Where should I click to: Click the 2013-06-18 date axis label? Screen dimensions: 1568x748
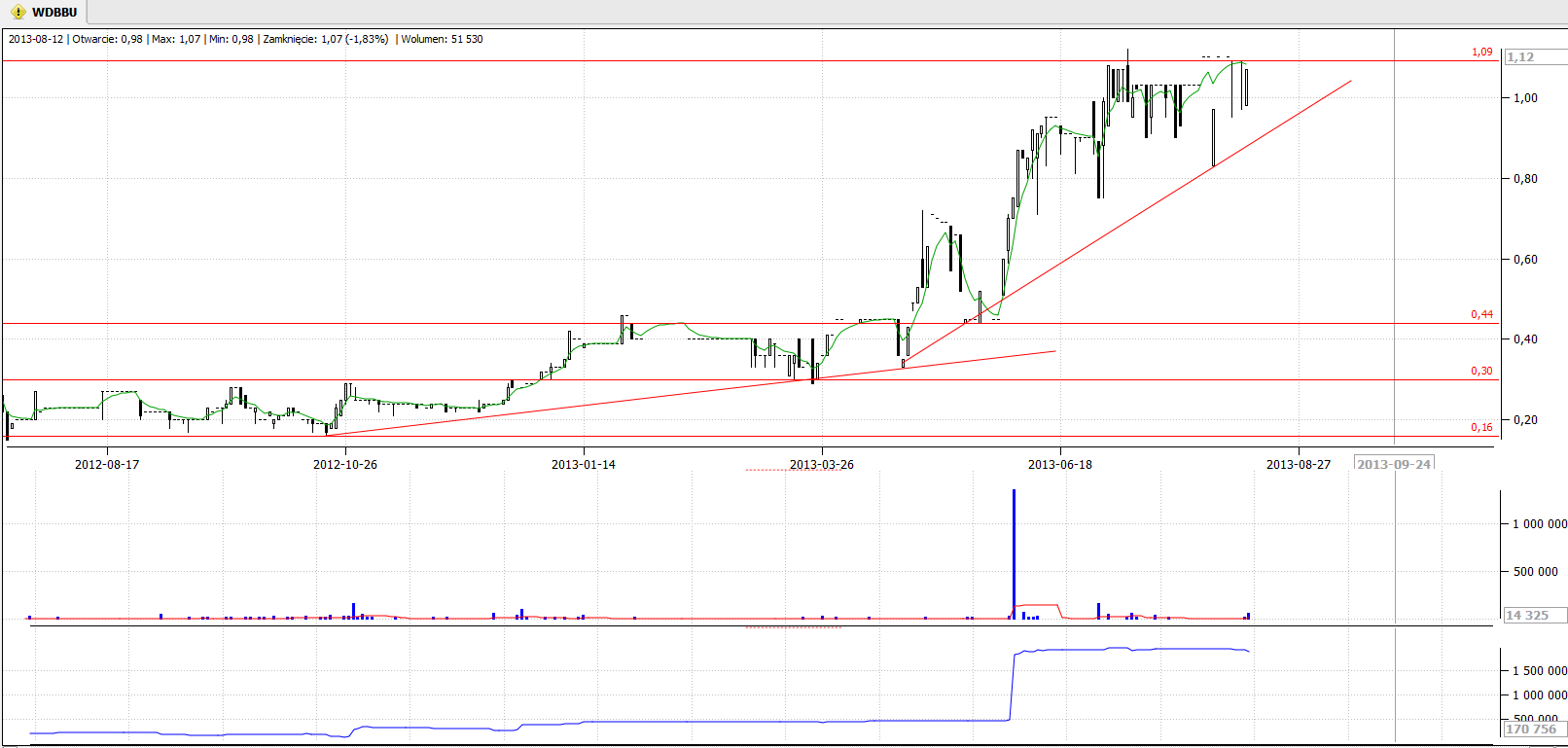click(1060, 464)
